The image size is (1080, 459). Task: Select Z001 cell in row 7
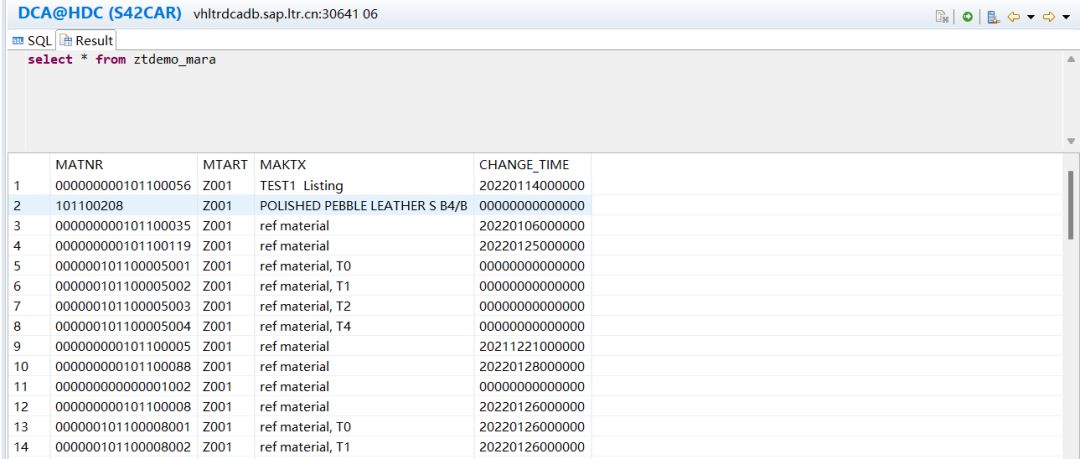[226, 306]
